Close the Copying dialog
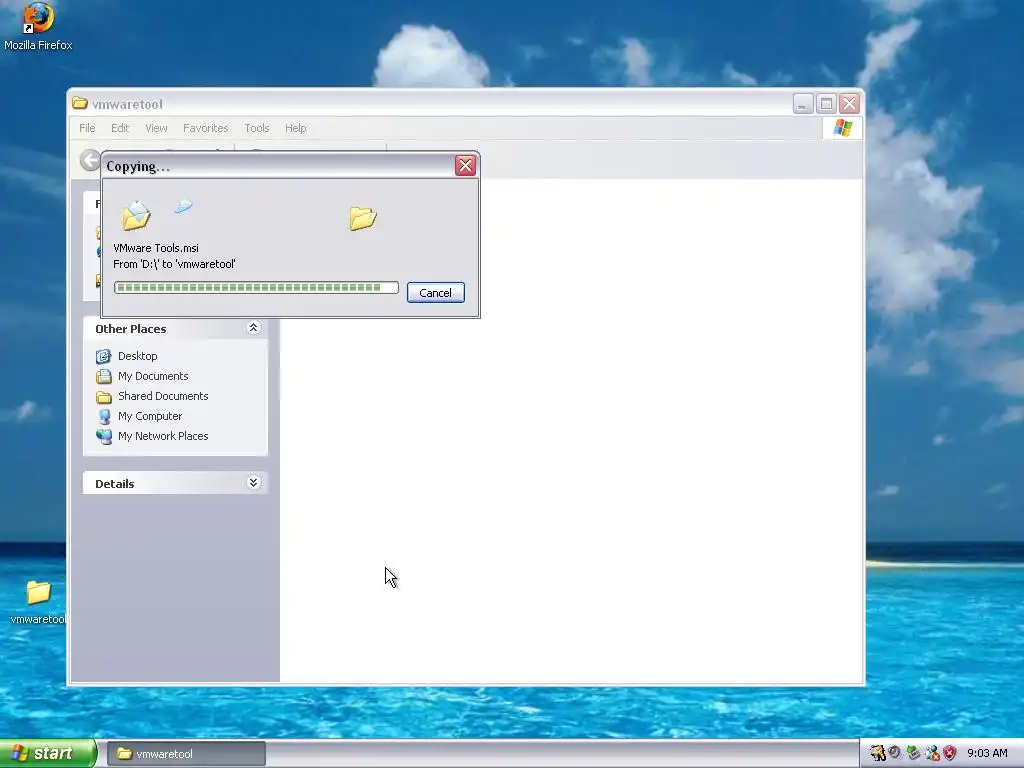 465,166
